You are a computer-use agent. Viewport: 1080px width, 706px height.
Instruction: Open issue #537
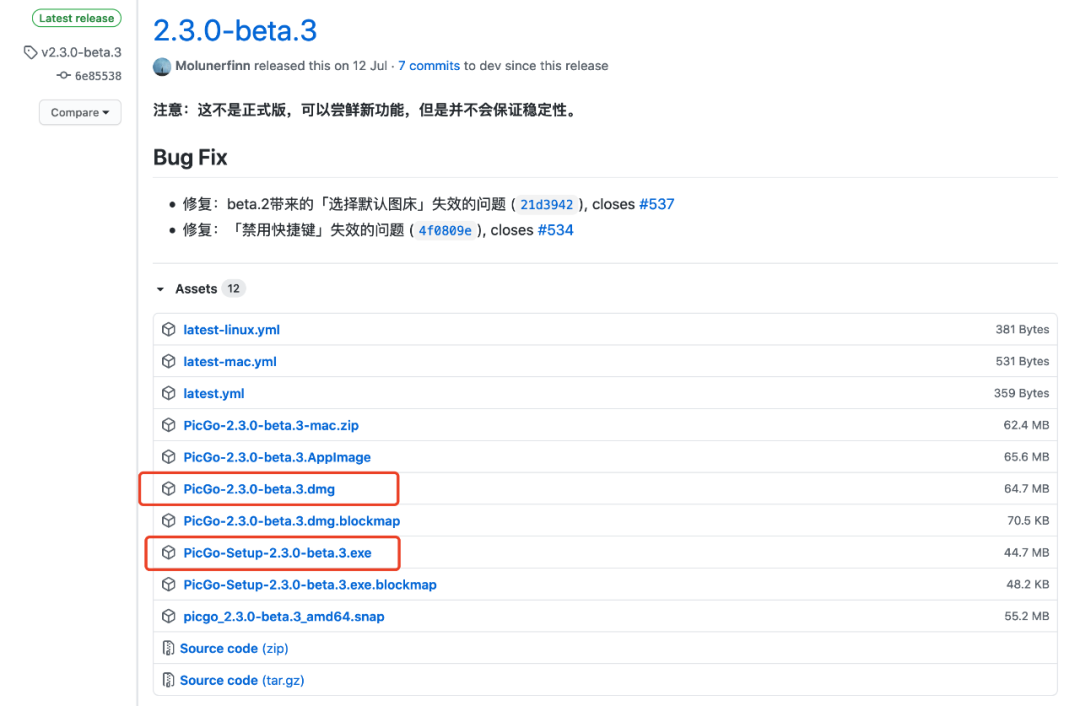656,204
